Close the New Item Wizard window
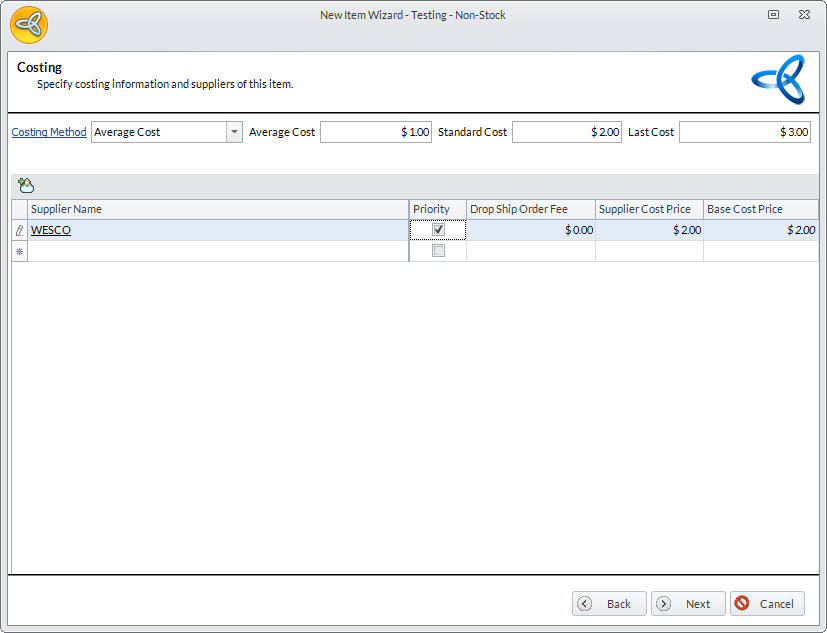The image size is (827, 633). tap(803, 15)
